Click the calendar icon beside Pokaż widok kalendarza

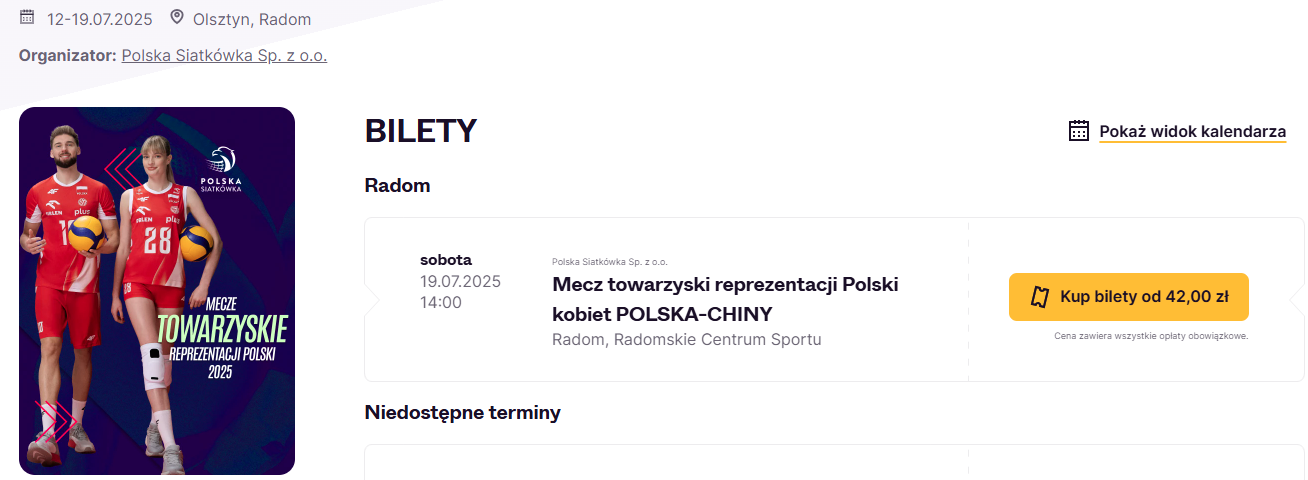pos(1079,130)
